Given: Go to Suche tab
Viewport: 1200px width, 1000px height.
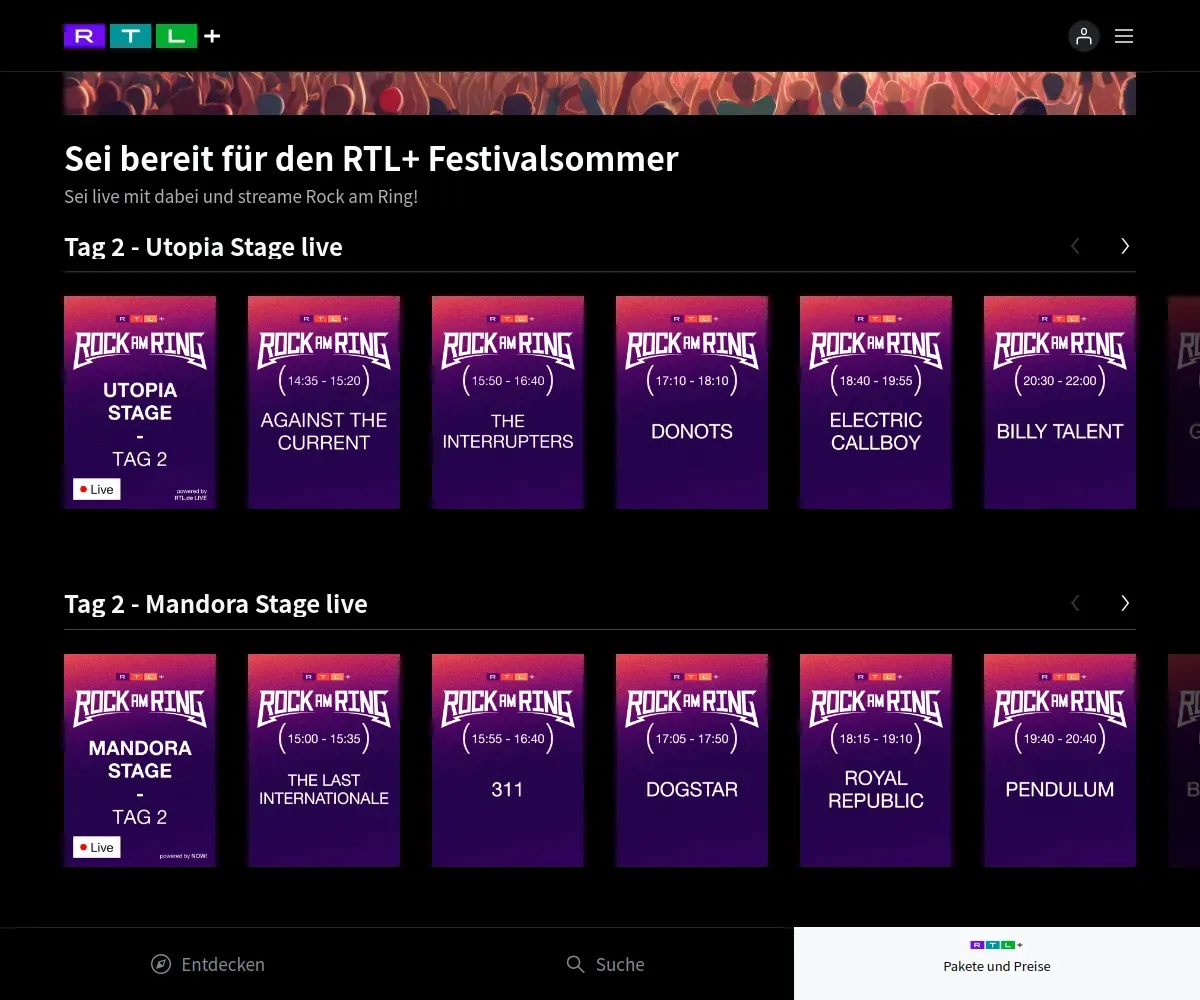Looking at the screenshot, I should click(x=605, y=964).
